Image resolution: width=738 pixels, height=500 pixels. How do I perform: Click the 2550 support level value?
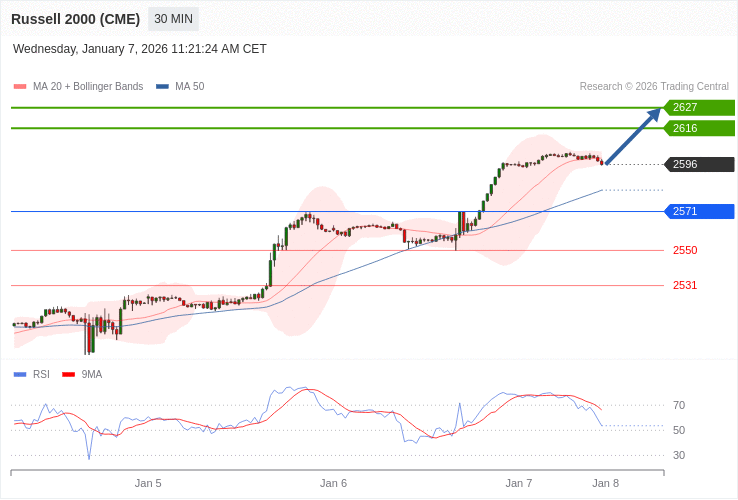pyautogui.click(x=685, y=250)
